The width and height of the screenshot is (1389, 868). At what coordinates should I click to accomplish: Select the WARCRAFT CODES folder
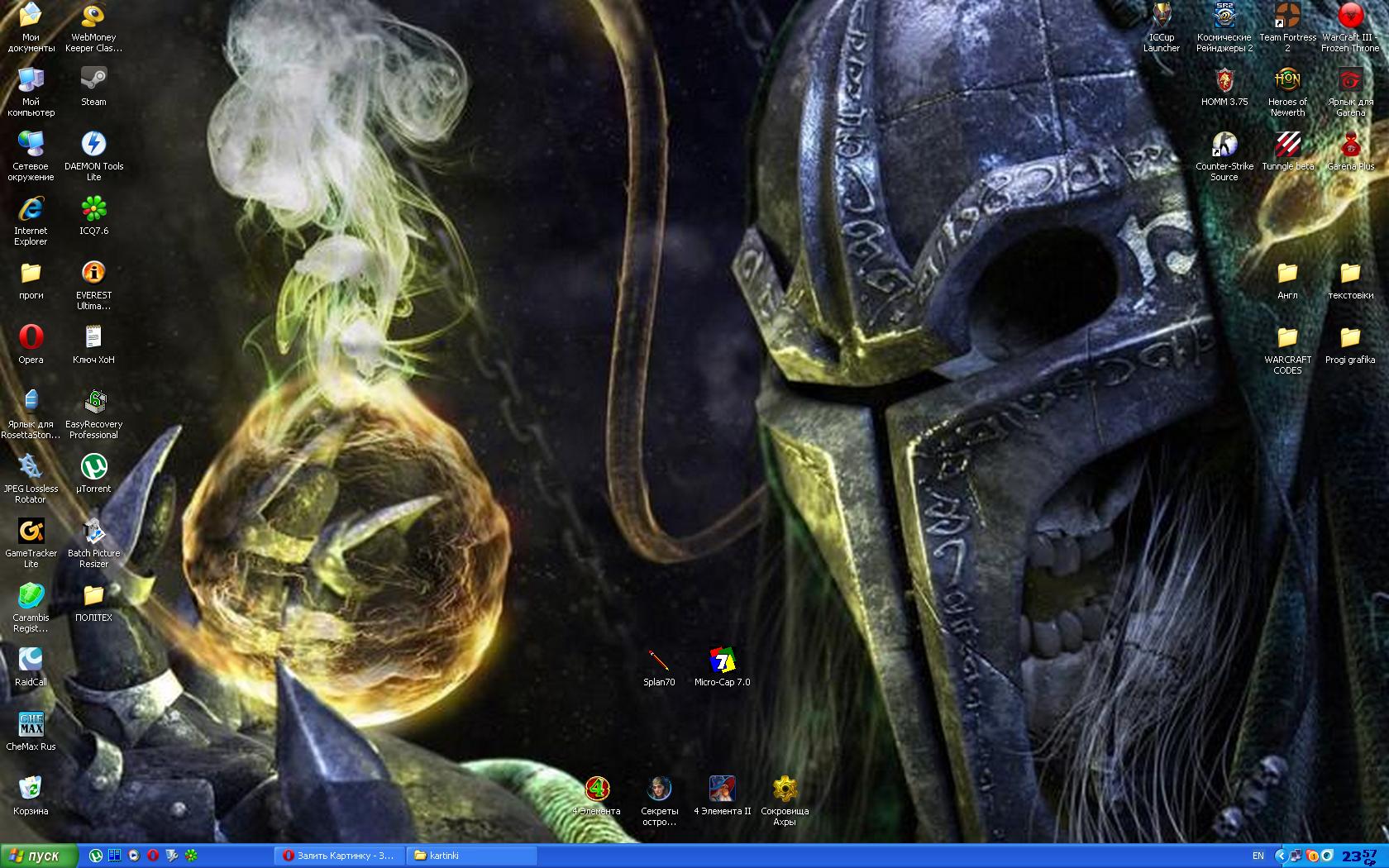(x=1287, y=349)
